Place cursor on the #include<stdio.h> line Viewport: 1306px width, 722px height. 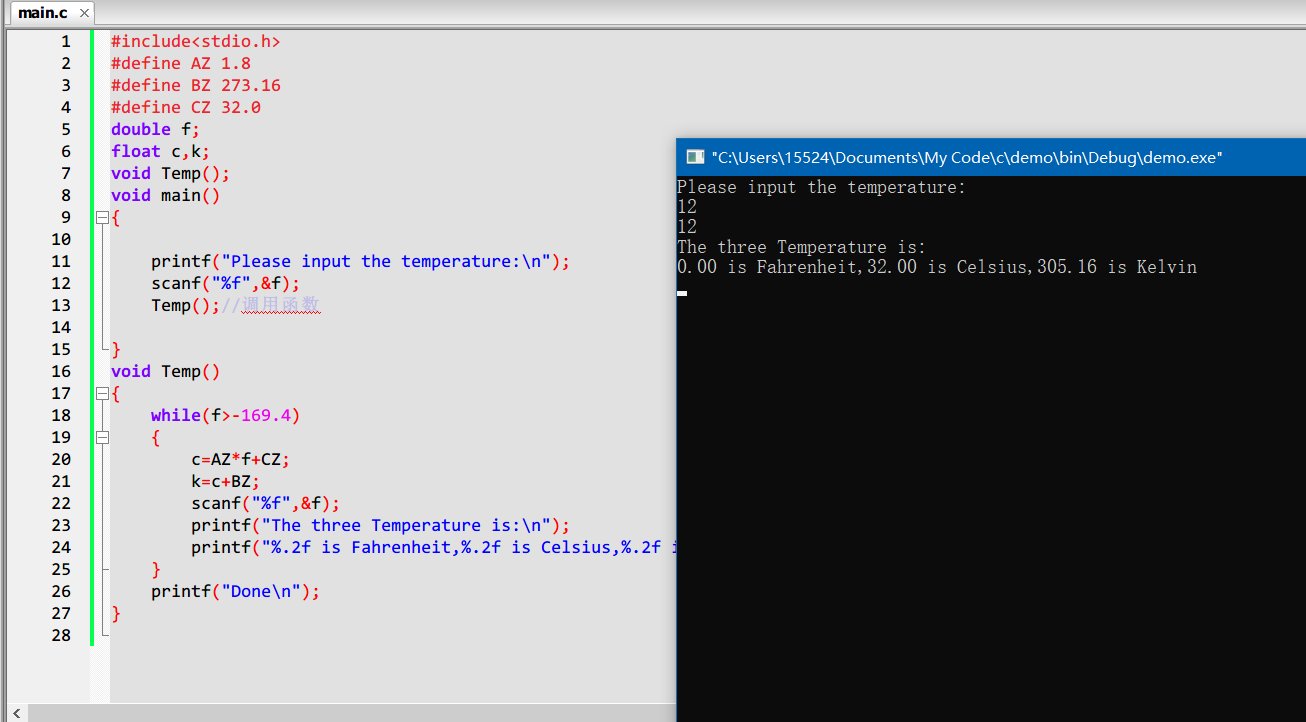click(195, 41)
